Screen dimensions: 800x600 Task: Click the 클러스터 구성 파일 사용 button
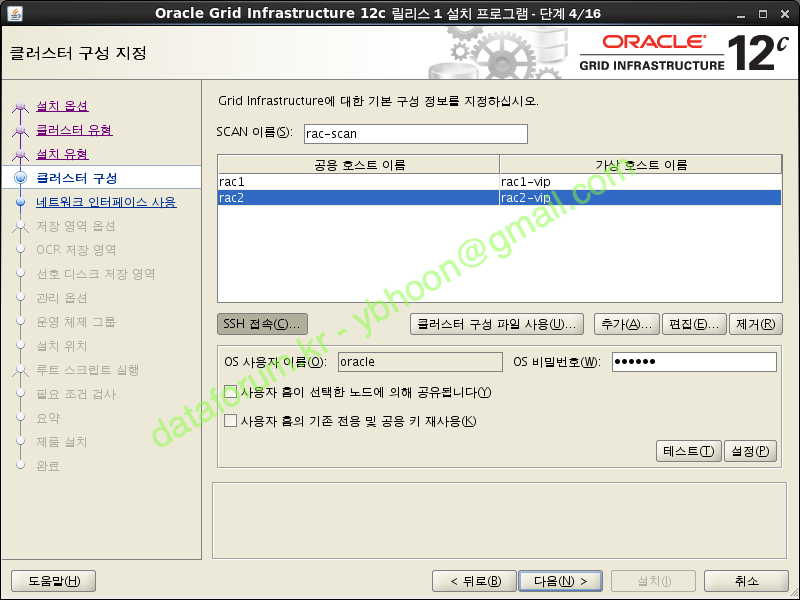[497, 324]
